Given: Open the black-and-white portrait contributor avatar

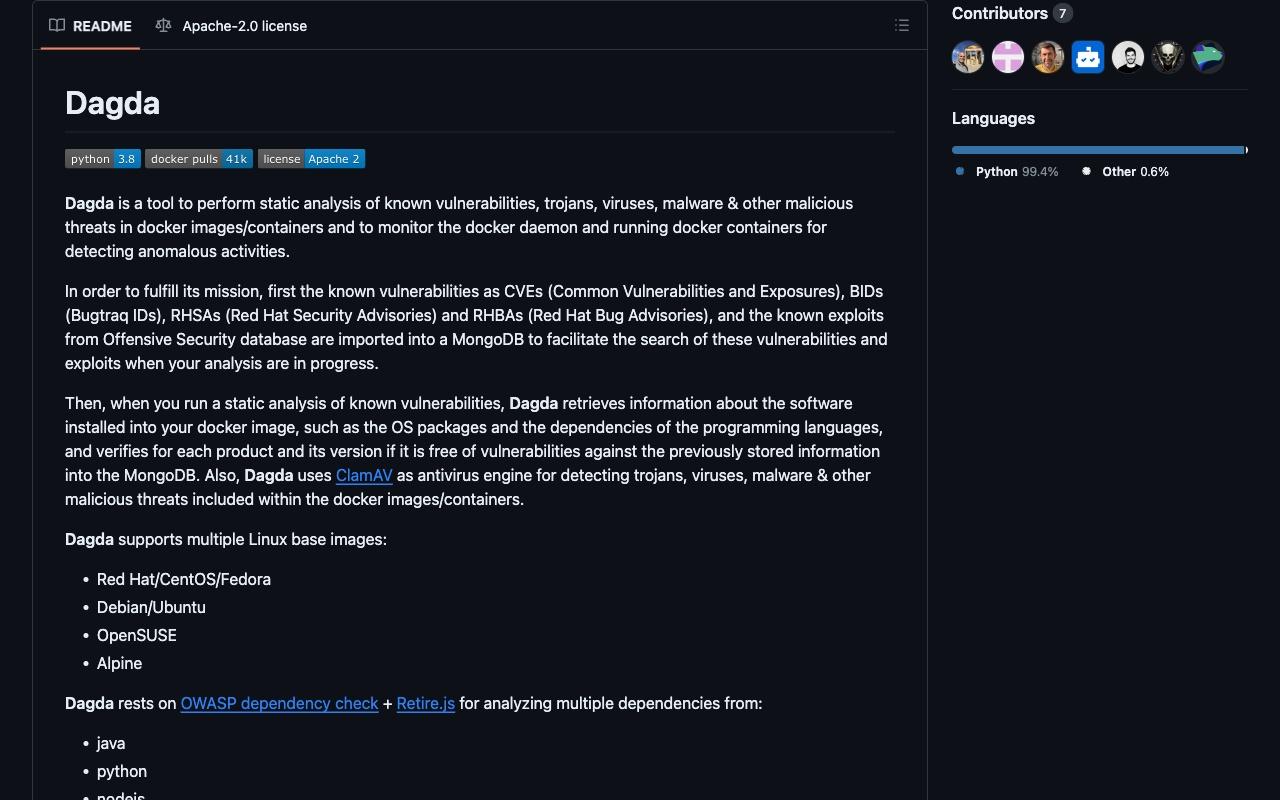Looking at the screenshot, I should coord(1128,57).
